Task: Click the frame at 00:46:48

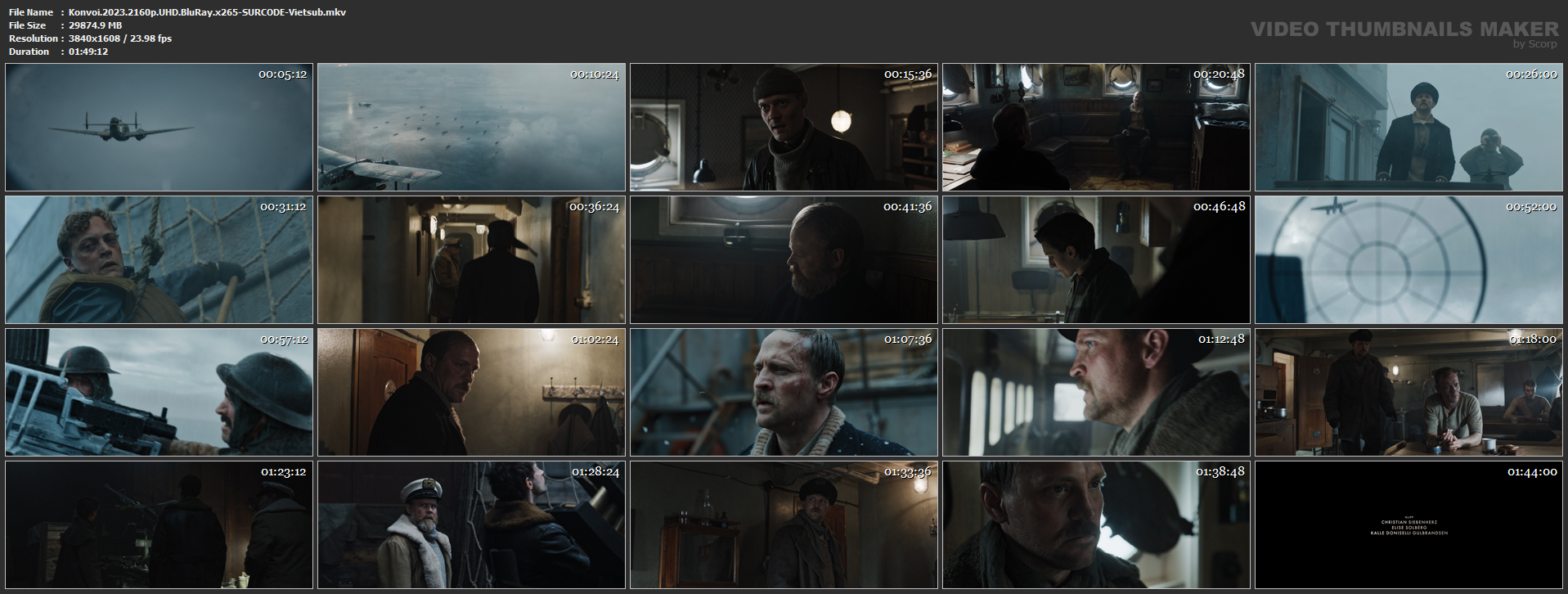Action: coord(1097,260)
